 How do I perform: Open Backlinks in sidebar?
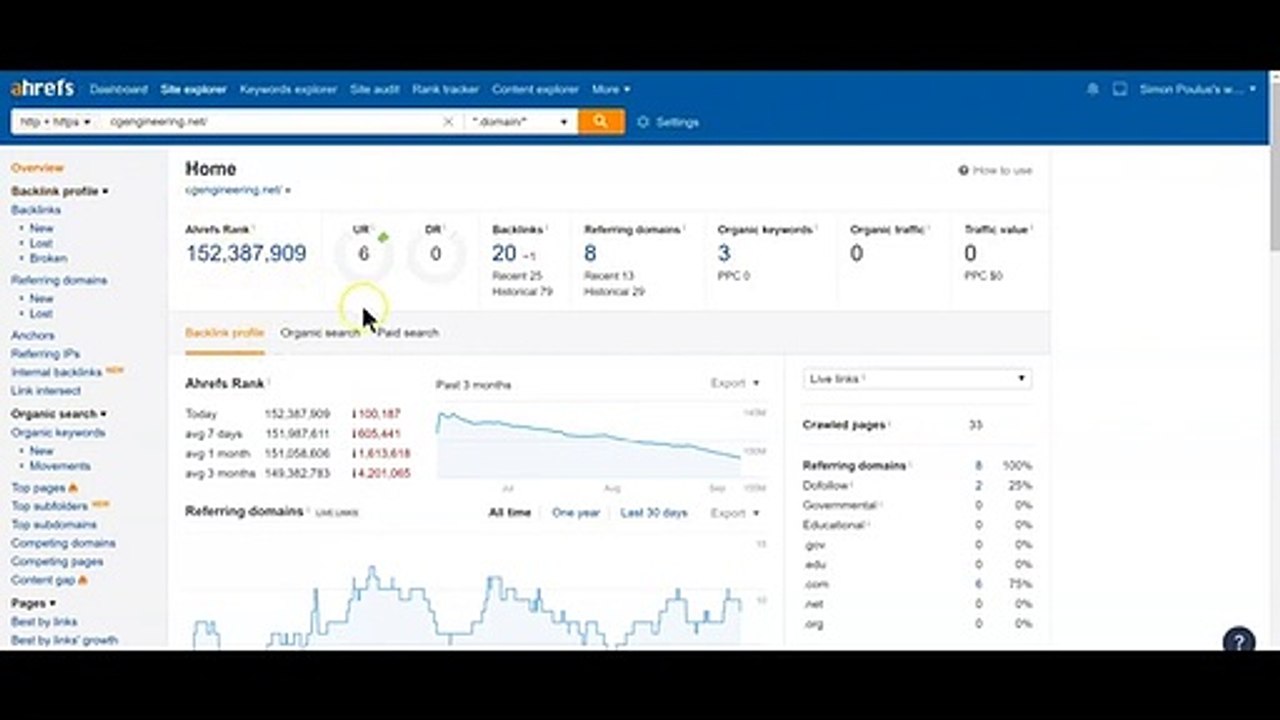pyautogui.click(x=36, y=210)
